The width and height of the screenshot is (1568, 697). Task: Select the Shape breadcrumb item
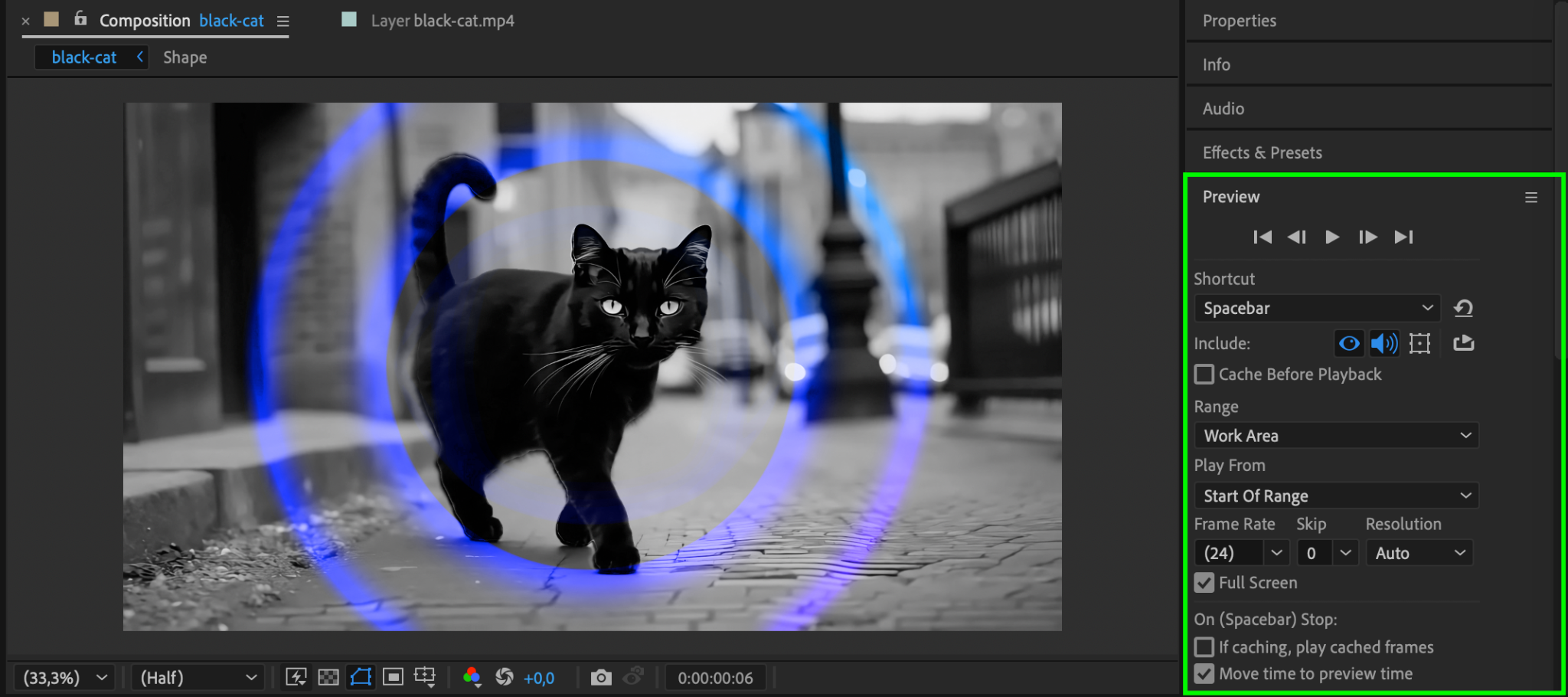(185, 57)
